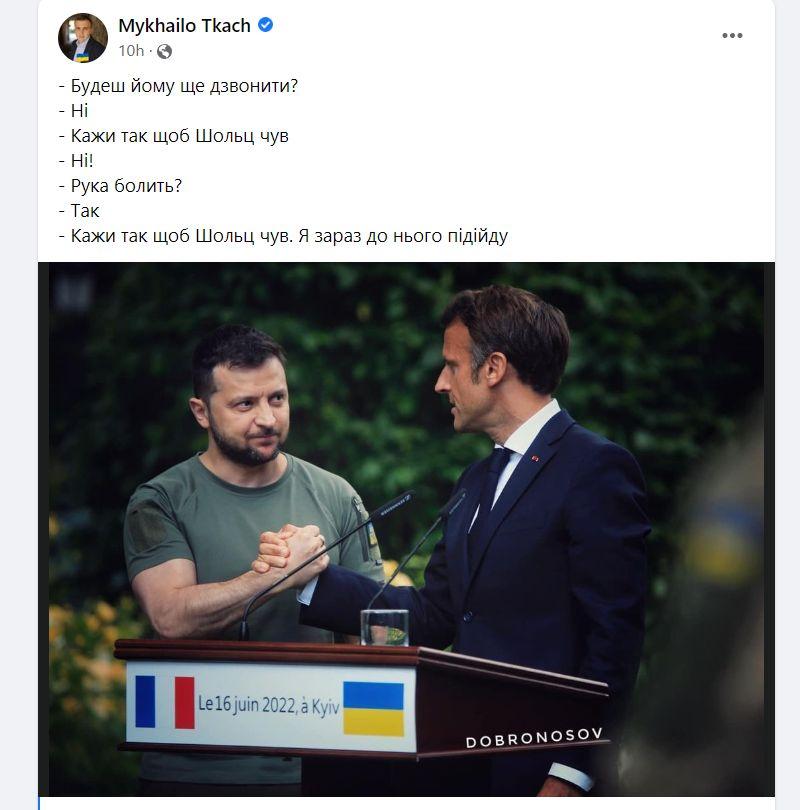This screenshot has height=810, width=800.
Task: Click the blue verified badge
Action: point(266,25)
